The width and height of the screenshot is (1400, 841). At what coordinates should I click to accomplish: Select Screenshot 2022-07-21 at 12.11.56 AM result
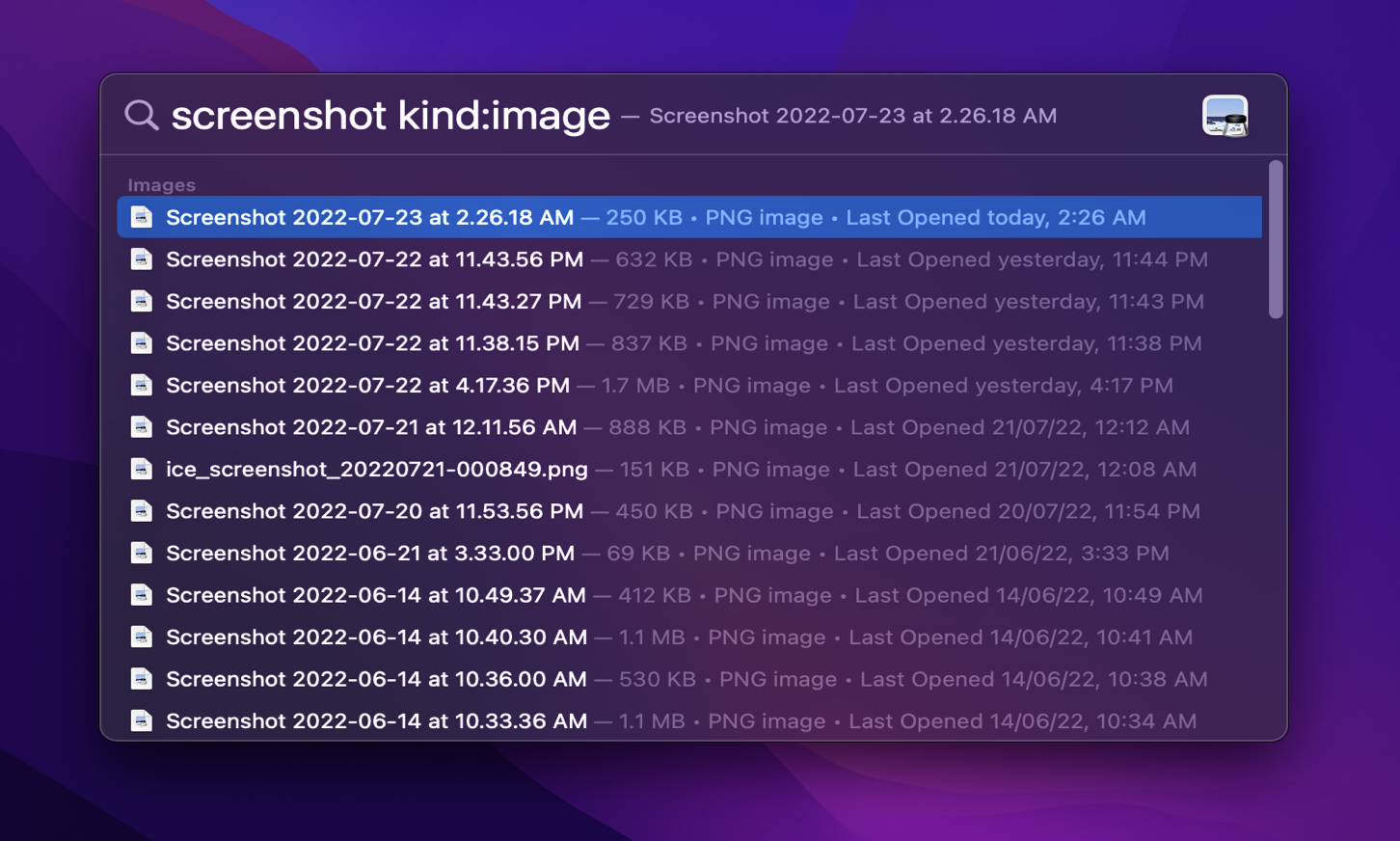click(689, 427)
